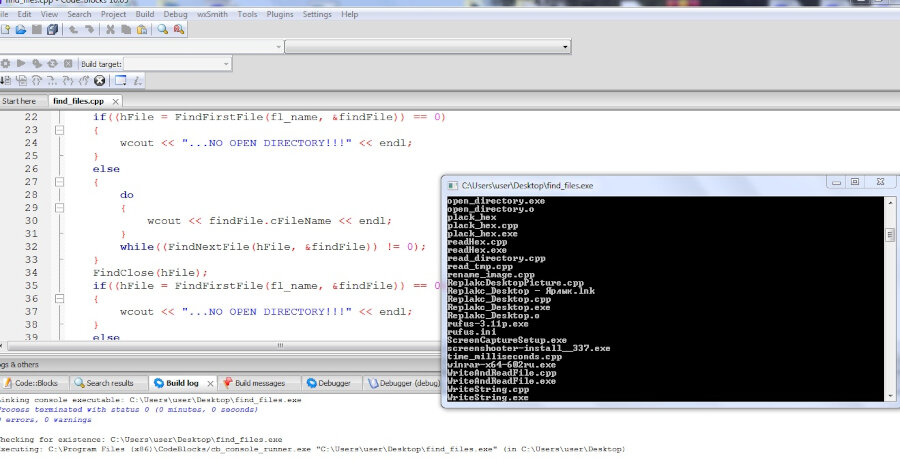Copy selection with the toolbar Copy icon

126,29
